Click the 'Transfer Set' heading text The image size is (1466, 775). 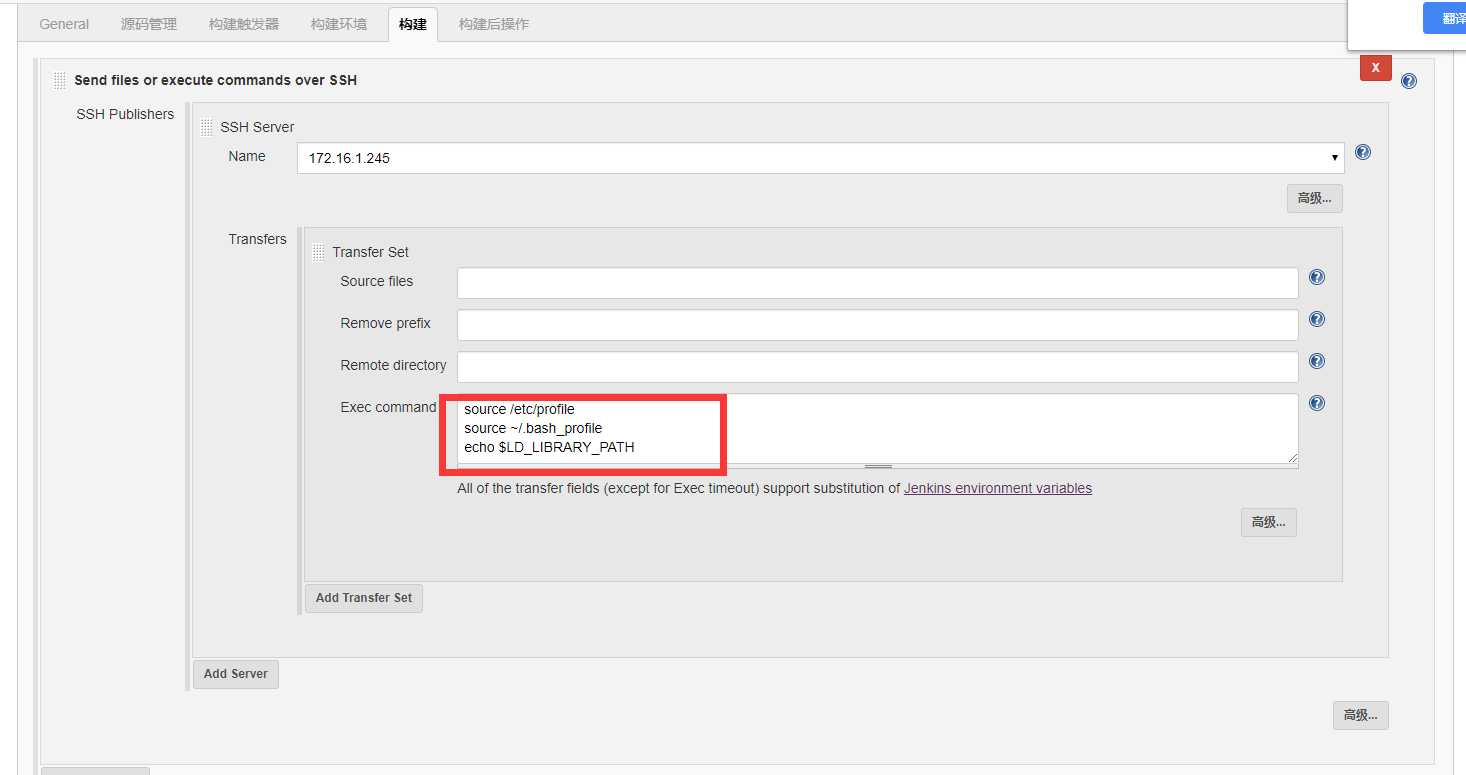point(370,252)
